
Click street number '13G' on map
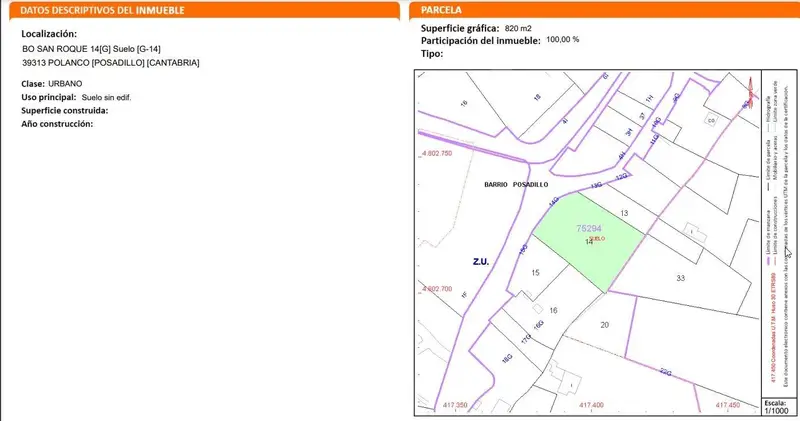596,185
